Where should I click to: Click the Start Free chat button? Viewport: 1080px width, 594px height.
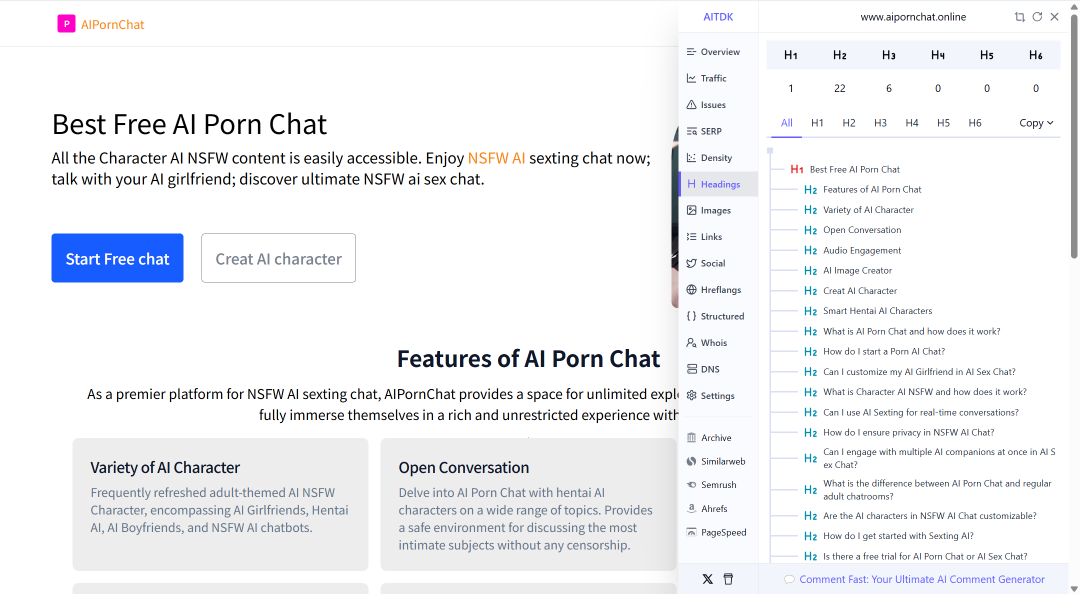tap(117, 258)
